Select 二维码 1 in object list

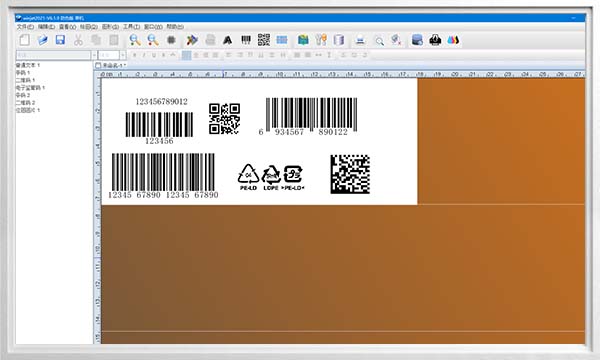tap(25, 80)
